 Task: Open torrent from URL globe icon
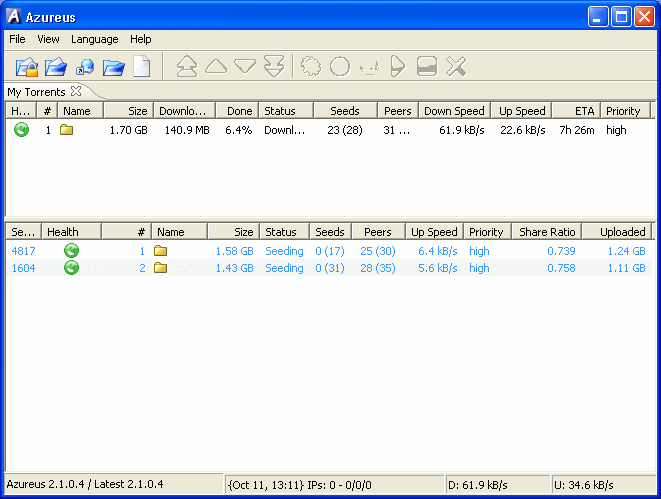(x=85, y=67)
